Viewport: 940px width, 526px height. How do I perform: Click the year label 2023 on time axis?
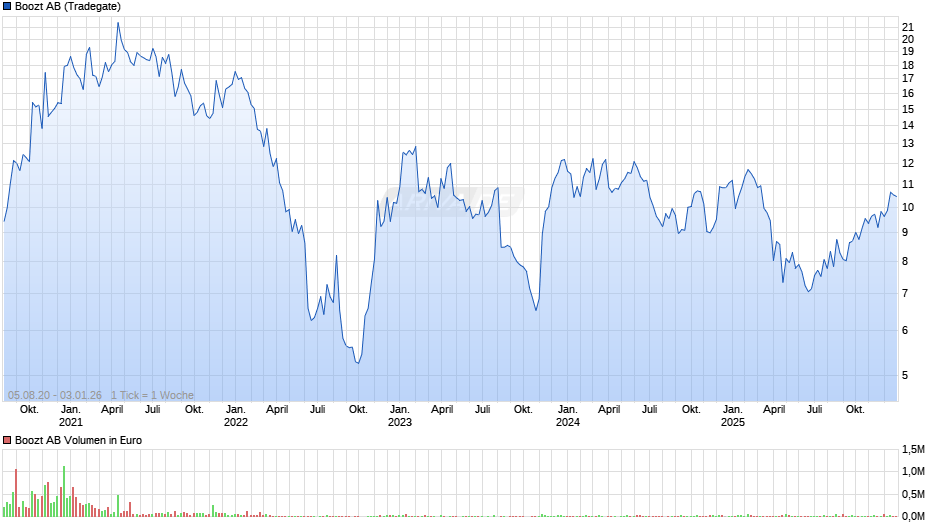point(400,422)
